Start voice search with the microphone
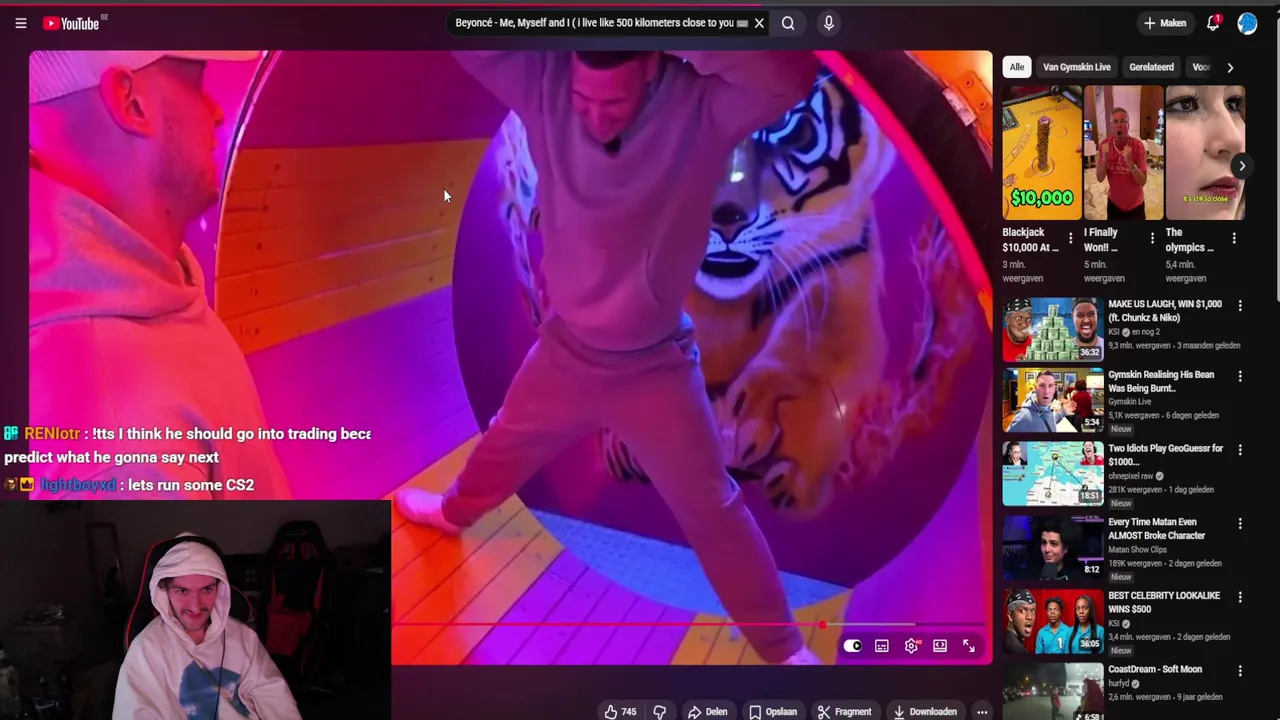This screenshot has width=1280, height=720. tap(828, 23)
